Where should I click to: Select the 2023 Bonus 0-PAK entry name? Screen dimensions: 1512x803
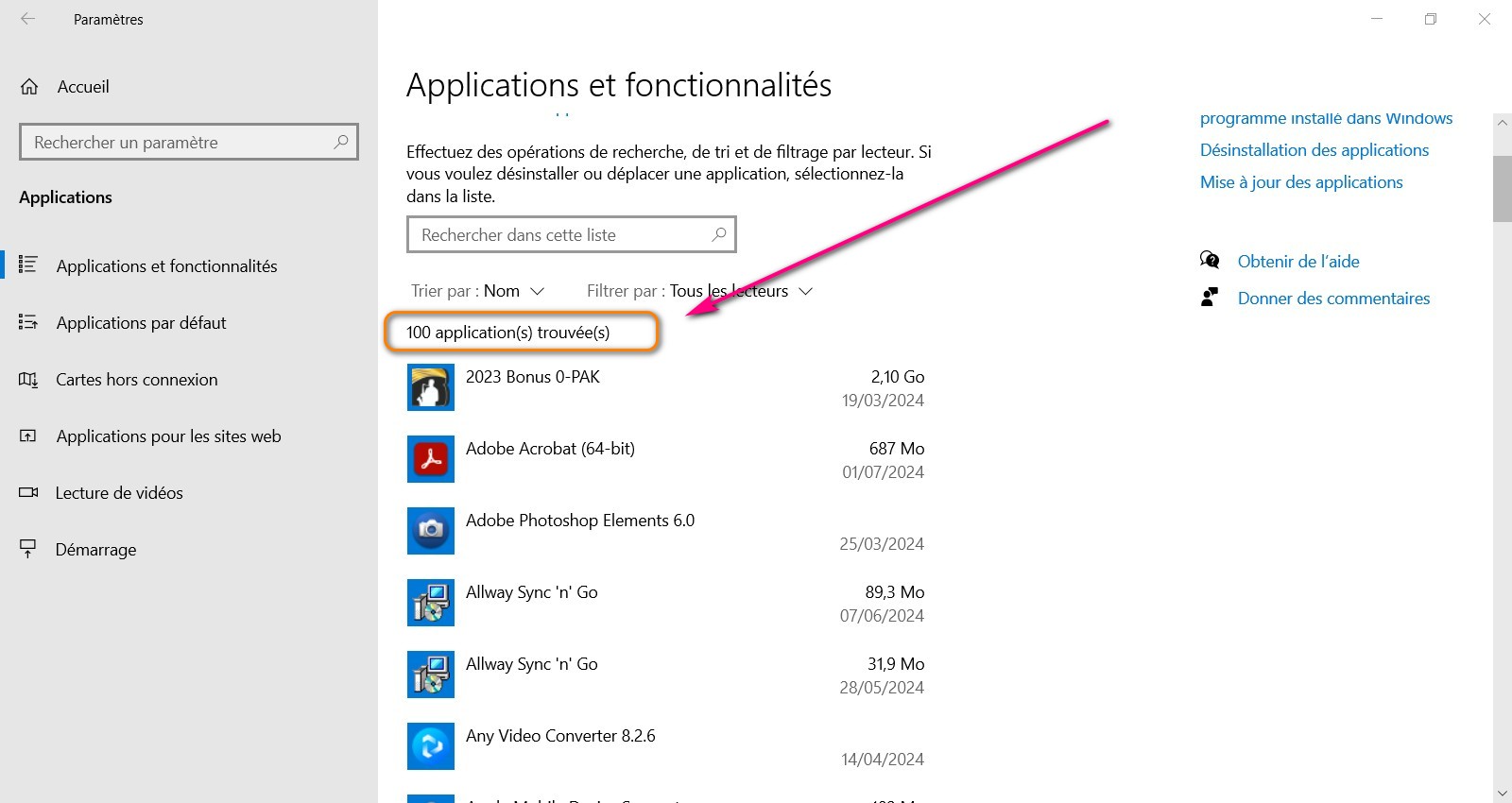click(x=533, y=377)
